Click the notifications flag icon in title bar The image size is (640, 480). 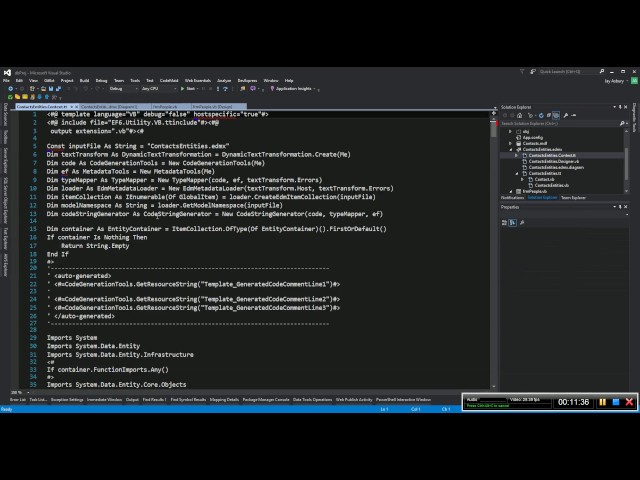pyautogui.click(x=533, y=72)
